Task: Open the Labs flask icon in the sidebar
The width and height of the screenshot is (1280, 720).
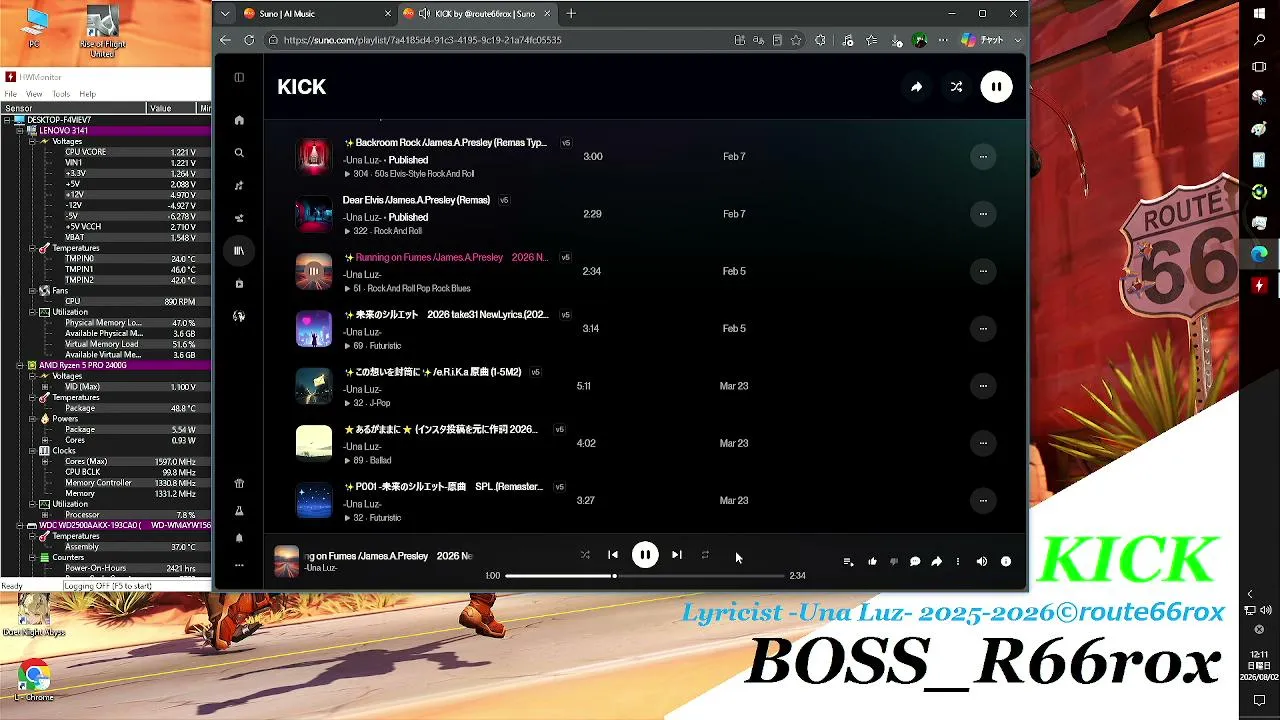Action: coord(239,511)
